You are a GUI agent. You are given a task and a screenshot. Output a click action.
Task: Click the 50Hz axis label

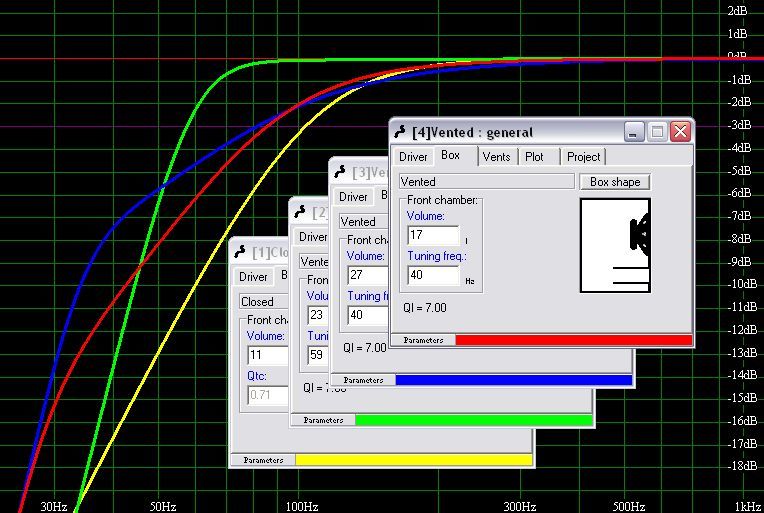[163, 507]
